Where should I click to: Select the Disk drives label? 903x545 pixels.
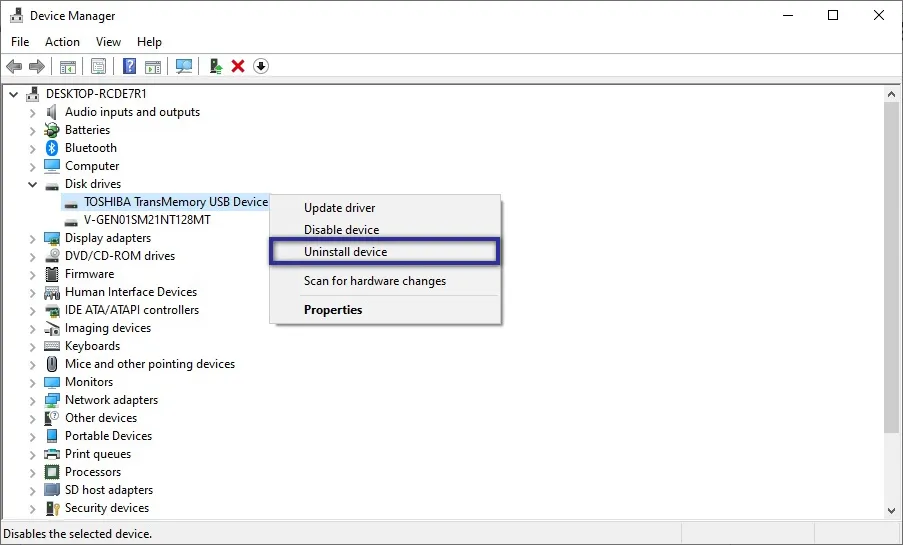coord(93,184)
